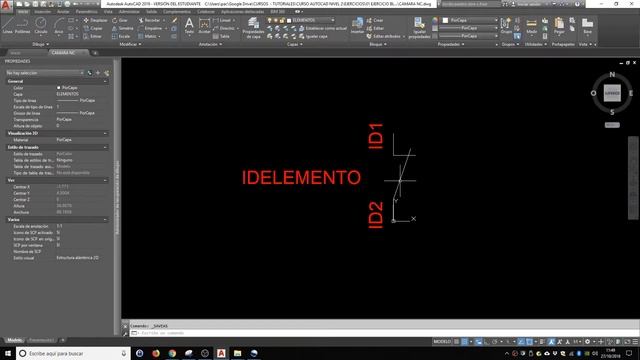Expand the Dibujo panel flyout
The height and width of the screenshot is (360, 640).
point(40,44)
